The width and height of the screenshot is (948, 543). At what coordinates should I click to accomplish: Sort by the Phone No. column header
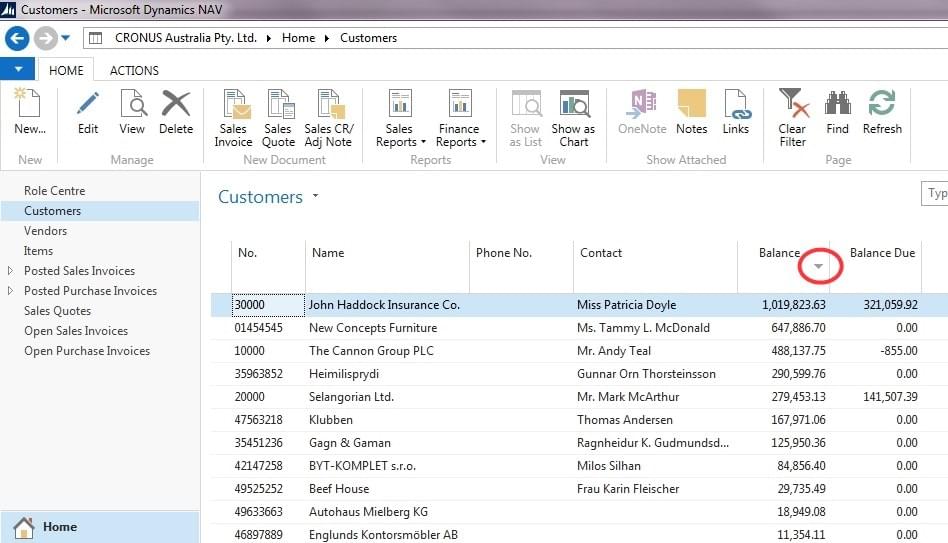point(521,266)
